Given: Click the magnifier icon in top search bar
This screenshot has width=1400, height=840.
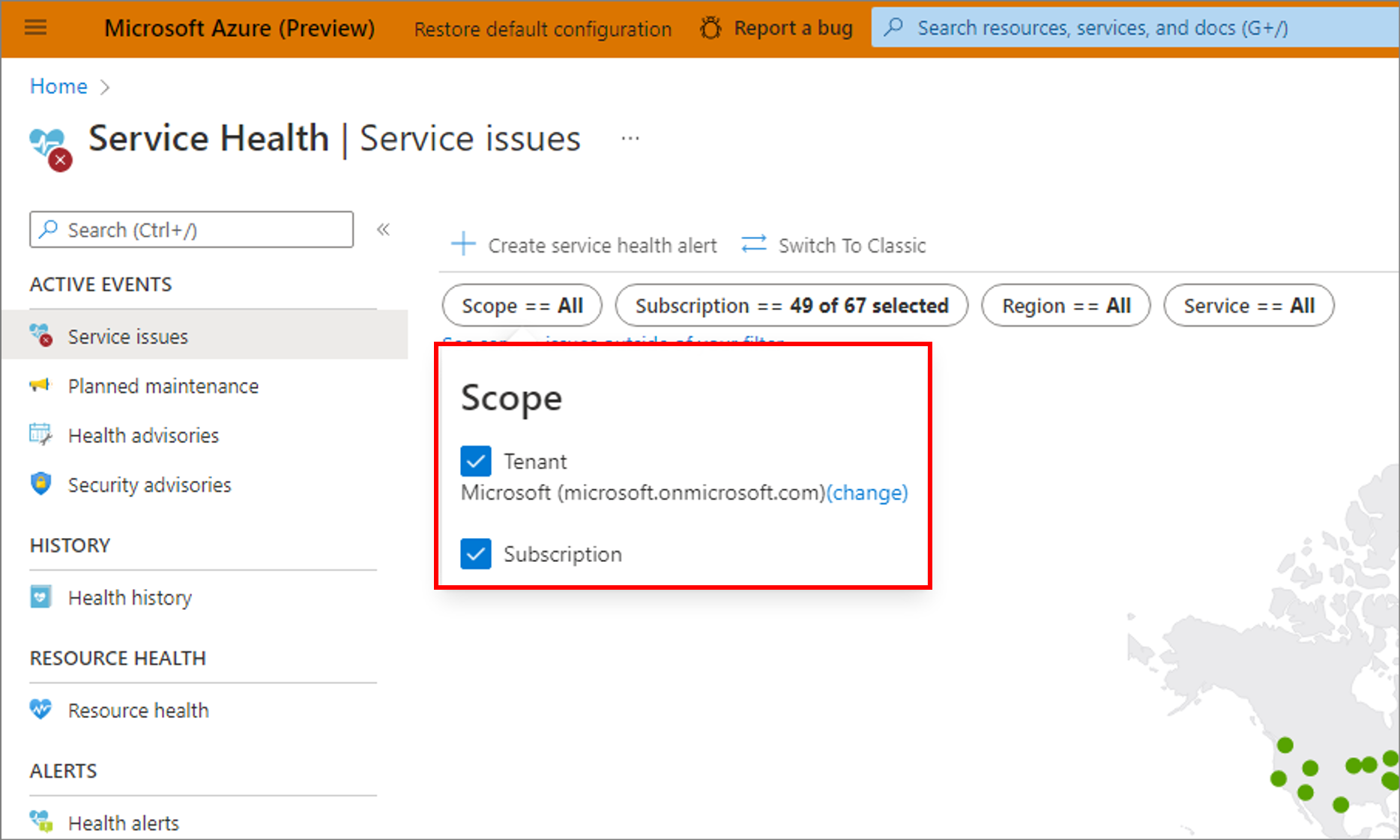Looking at the screenshot, I should 893,28.
